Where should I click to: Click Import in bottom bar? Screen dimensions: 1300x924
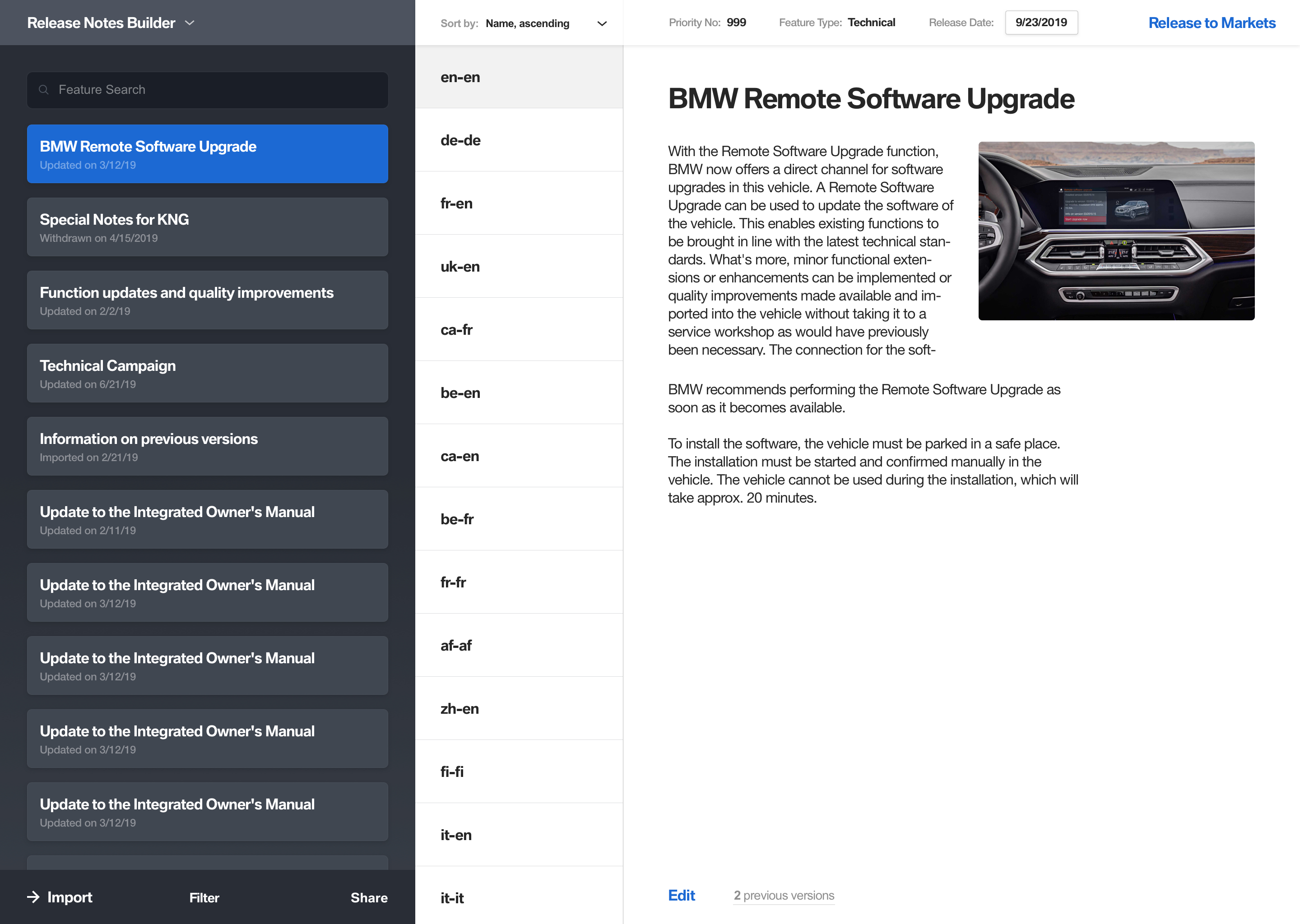click(70, 897)
